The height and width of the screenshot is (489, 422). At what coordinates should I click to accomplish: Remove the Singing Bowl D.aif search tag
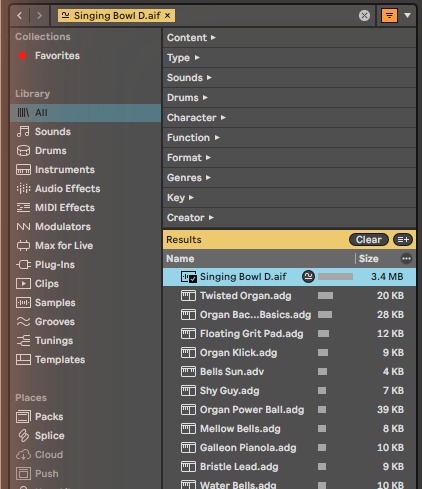(x=168, y=15)
